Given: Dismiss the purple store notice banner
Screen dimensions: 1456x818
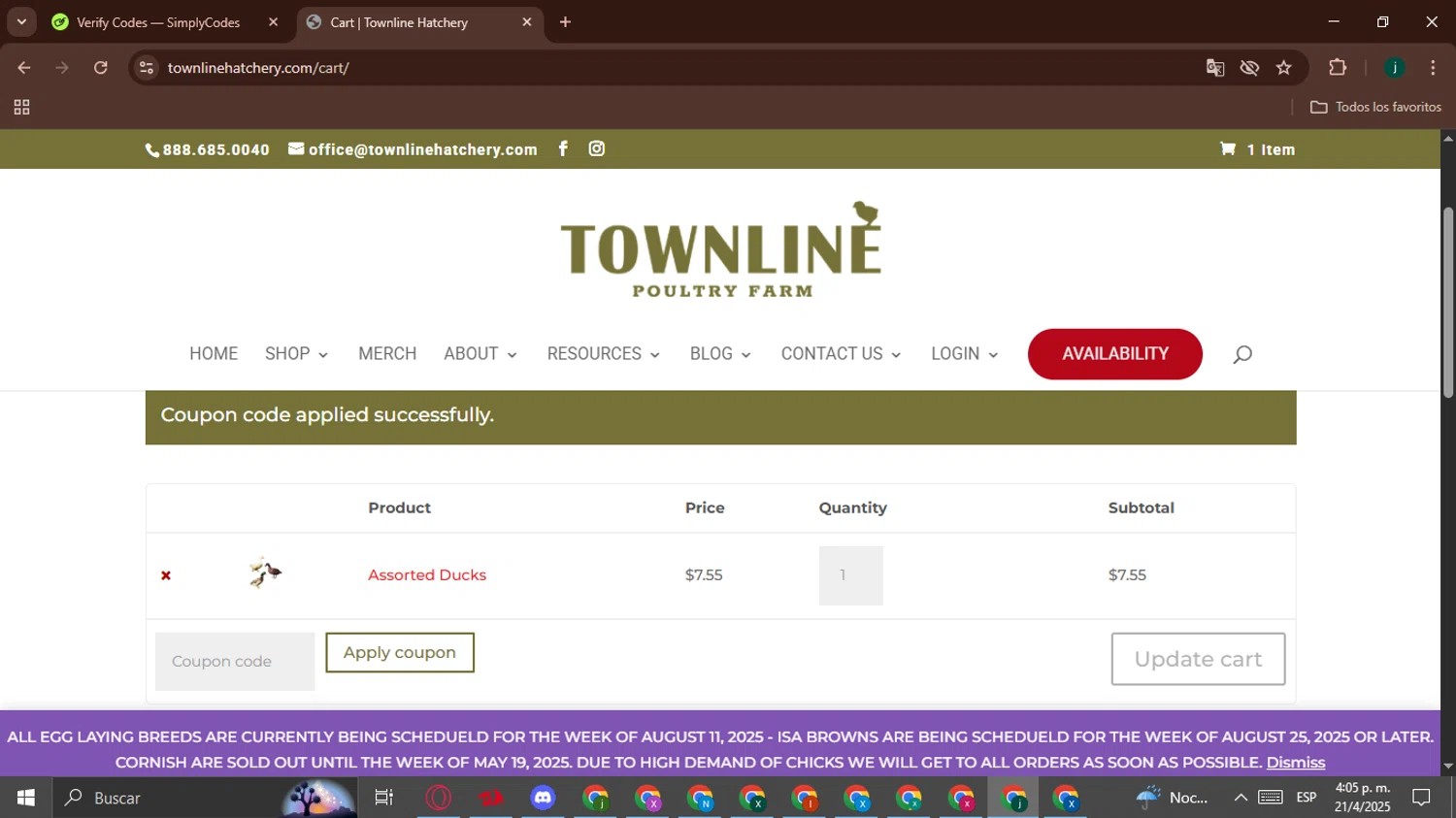Looking at the screenshot, I should click(1295, 763).
